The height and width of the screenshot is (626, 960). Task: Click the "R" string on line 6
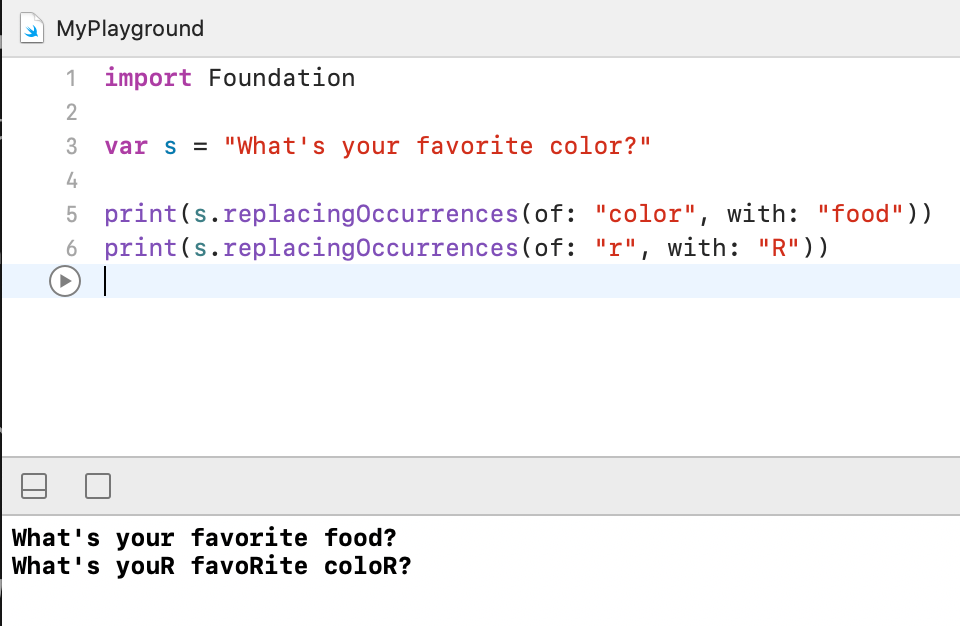pos(779,248)
